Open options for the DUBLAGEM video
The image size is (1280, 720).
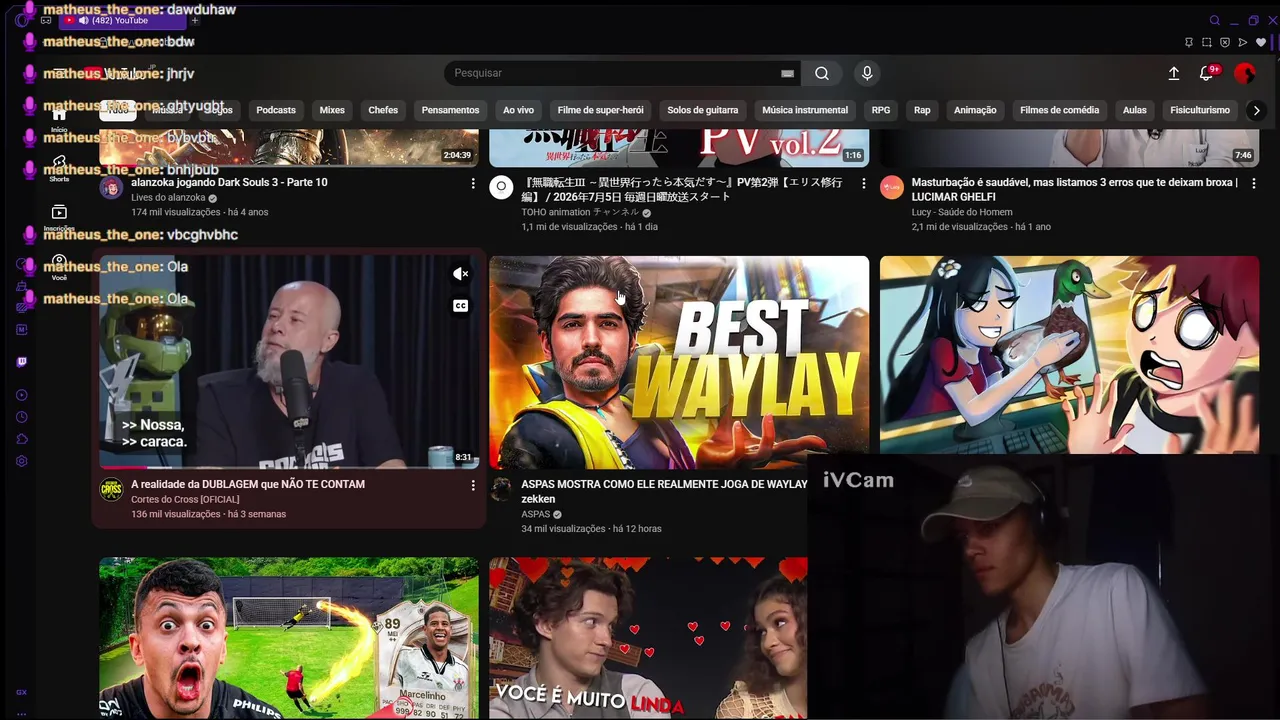click(473, 485)
